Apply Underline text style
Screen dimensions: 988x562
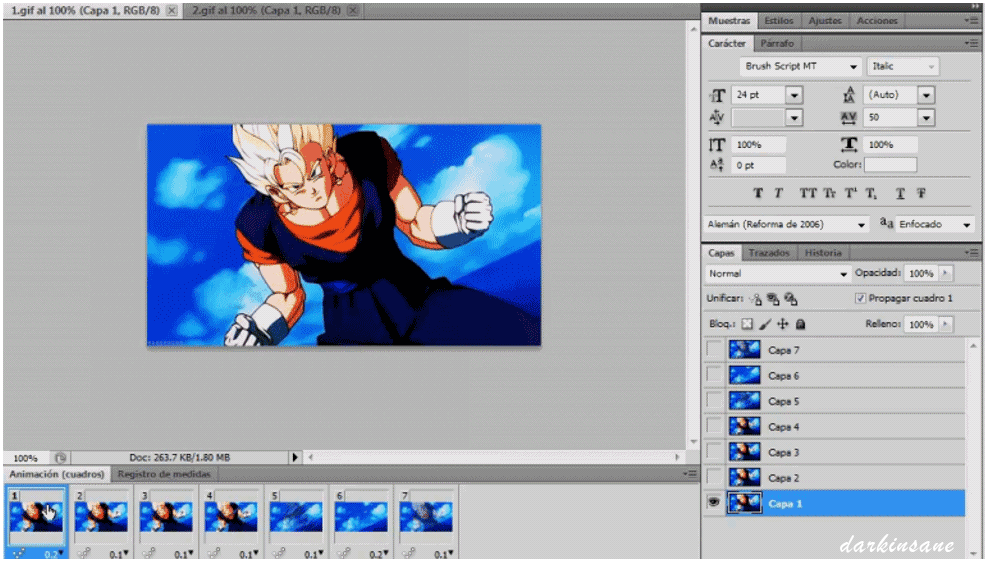point(900,193)
